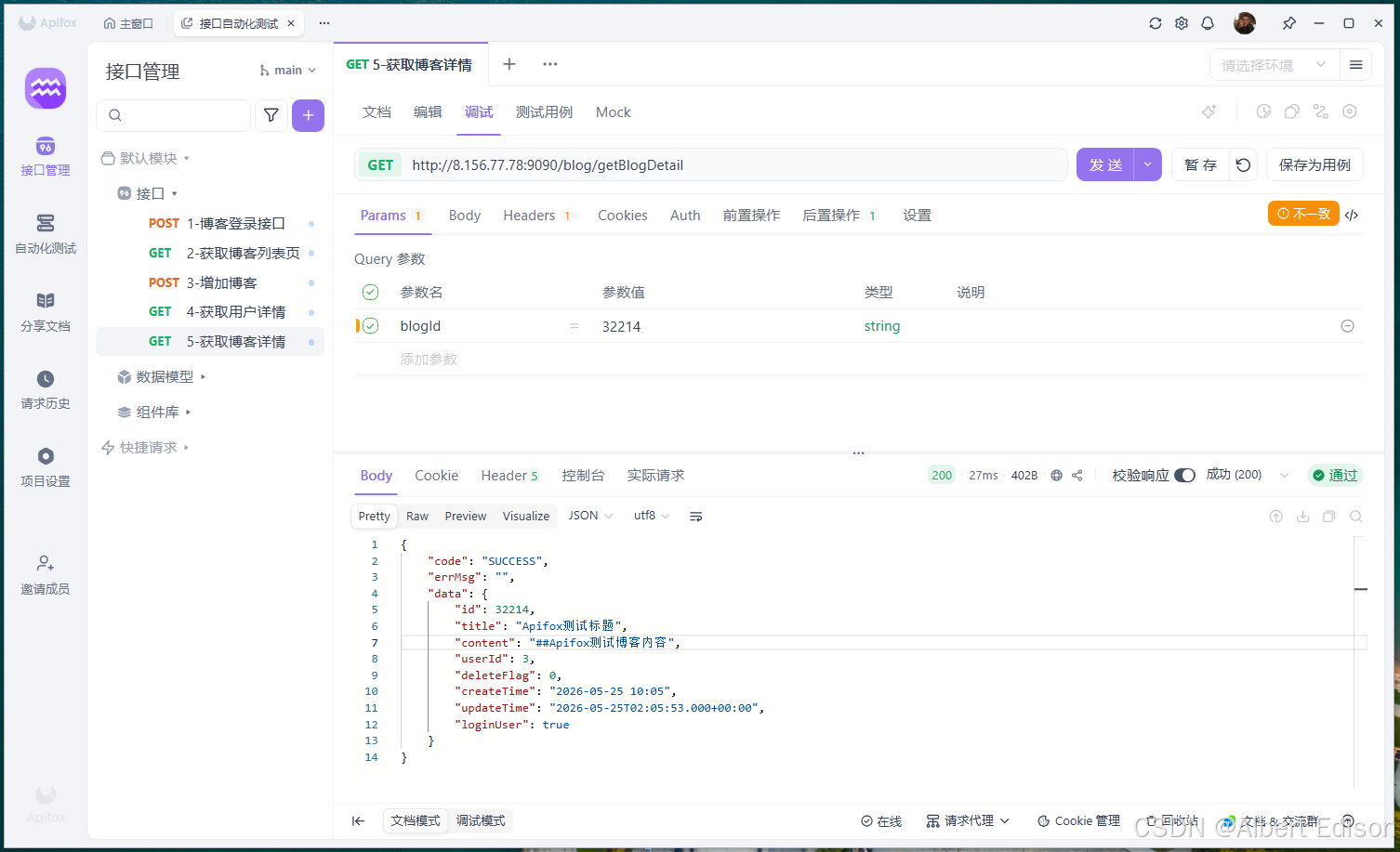Select the Preview response view

click(466, 517)
